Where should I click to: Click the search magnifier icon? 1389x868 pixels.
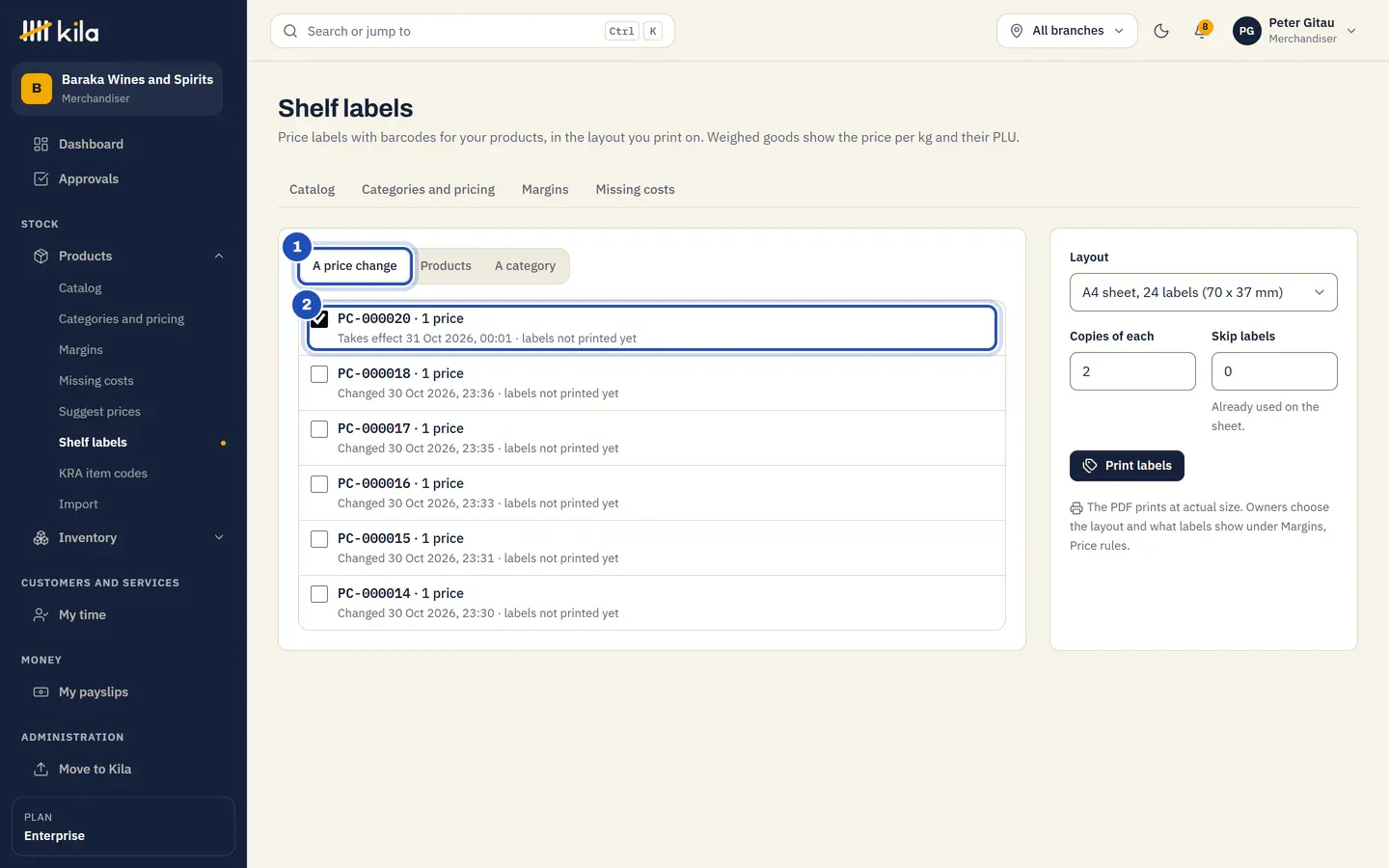click(290, 31)
